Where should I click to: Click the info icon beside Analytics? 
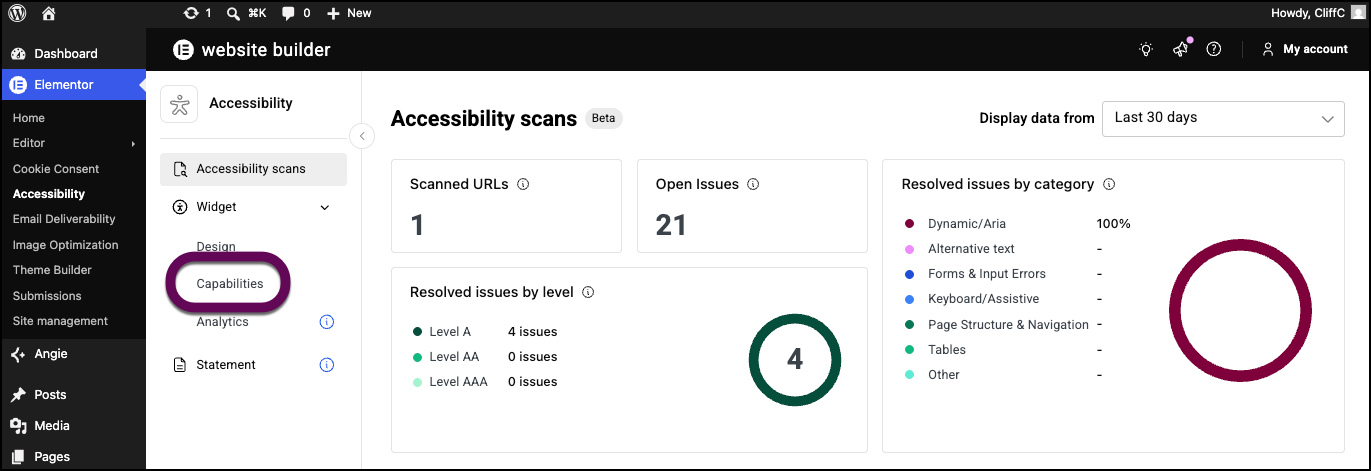tap(326, 322)
